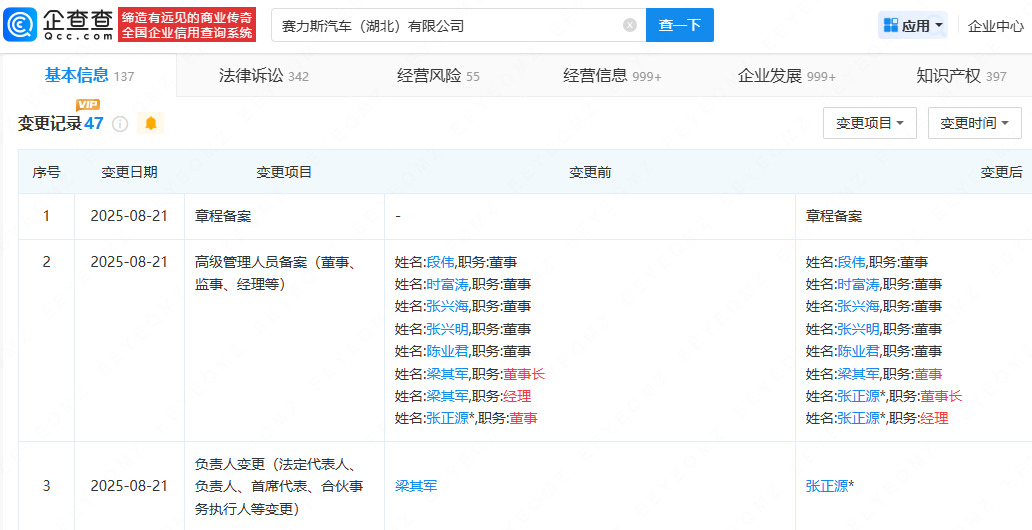Click 变更记录 count 47
The width and height of the screenshot is (1032, 530).
click(x=93, y=123)
